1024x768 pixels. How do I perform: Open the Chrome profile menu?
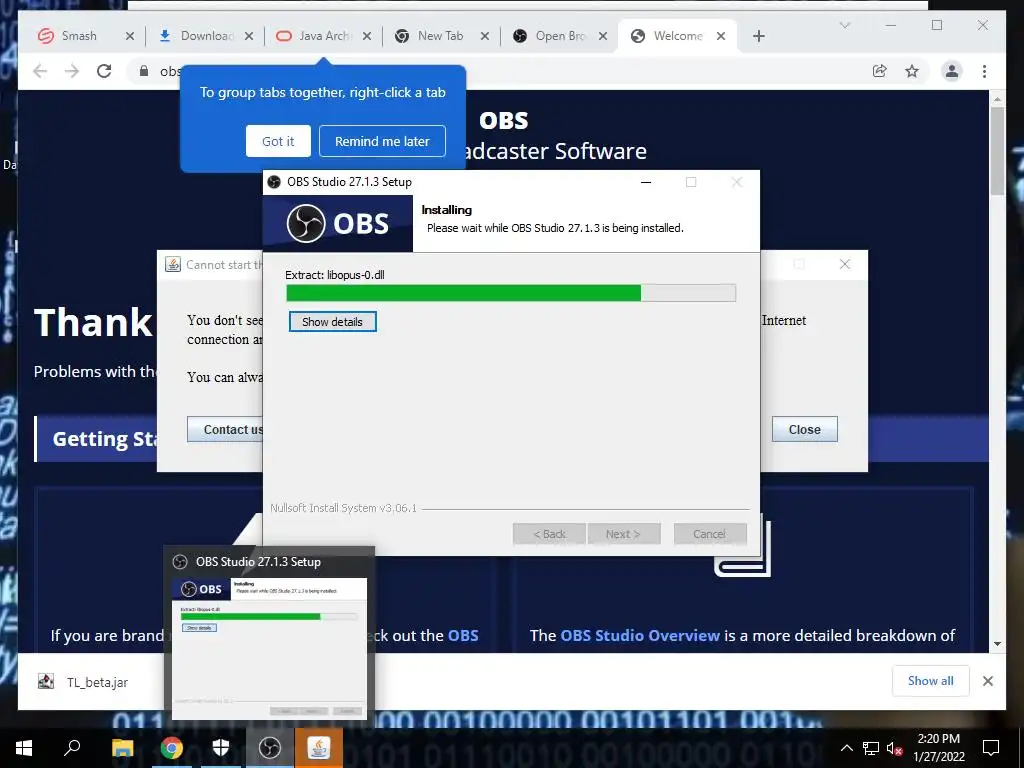952,71
